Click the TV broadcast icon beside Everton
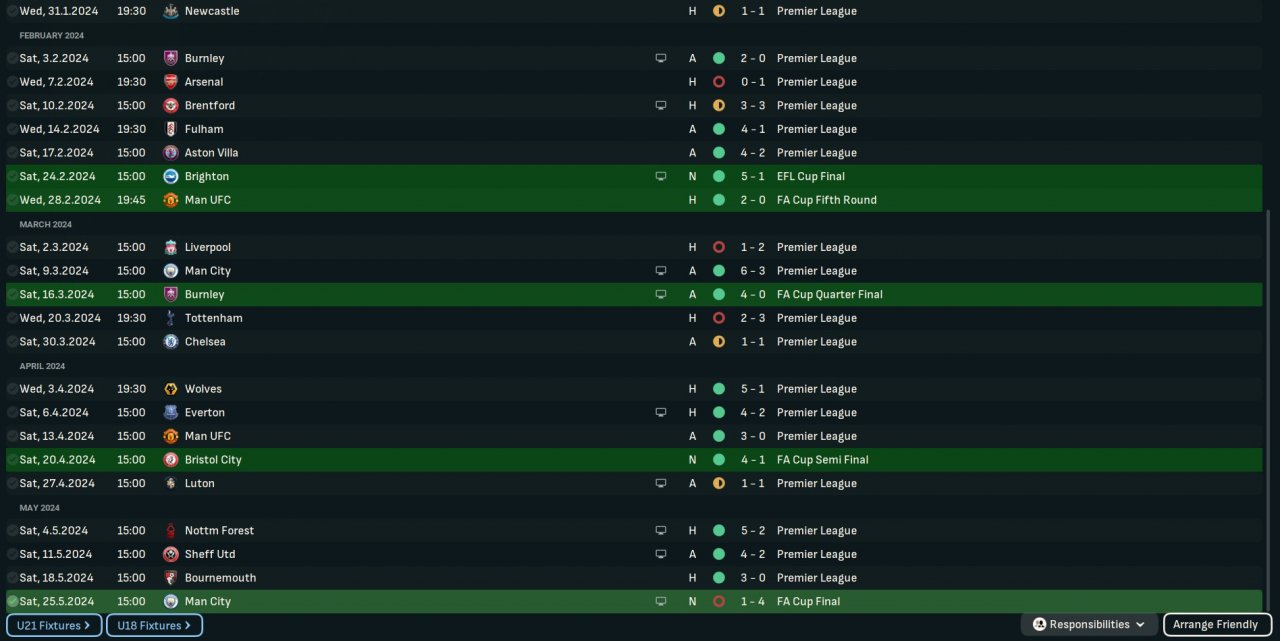Viewport: 1280px width, 641px height. tap(660, 412)
